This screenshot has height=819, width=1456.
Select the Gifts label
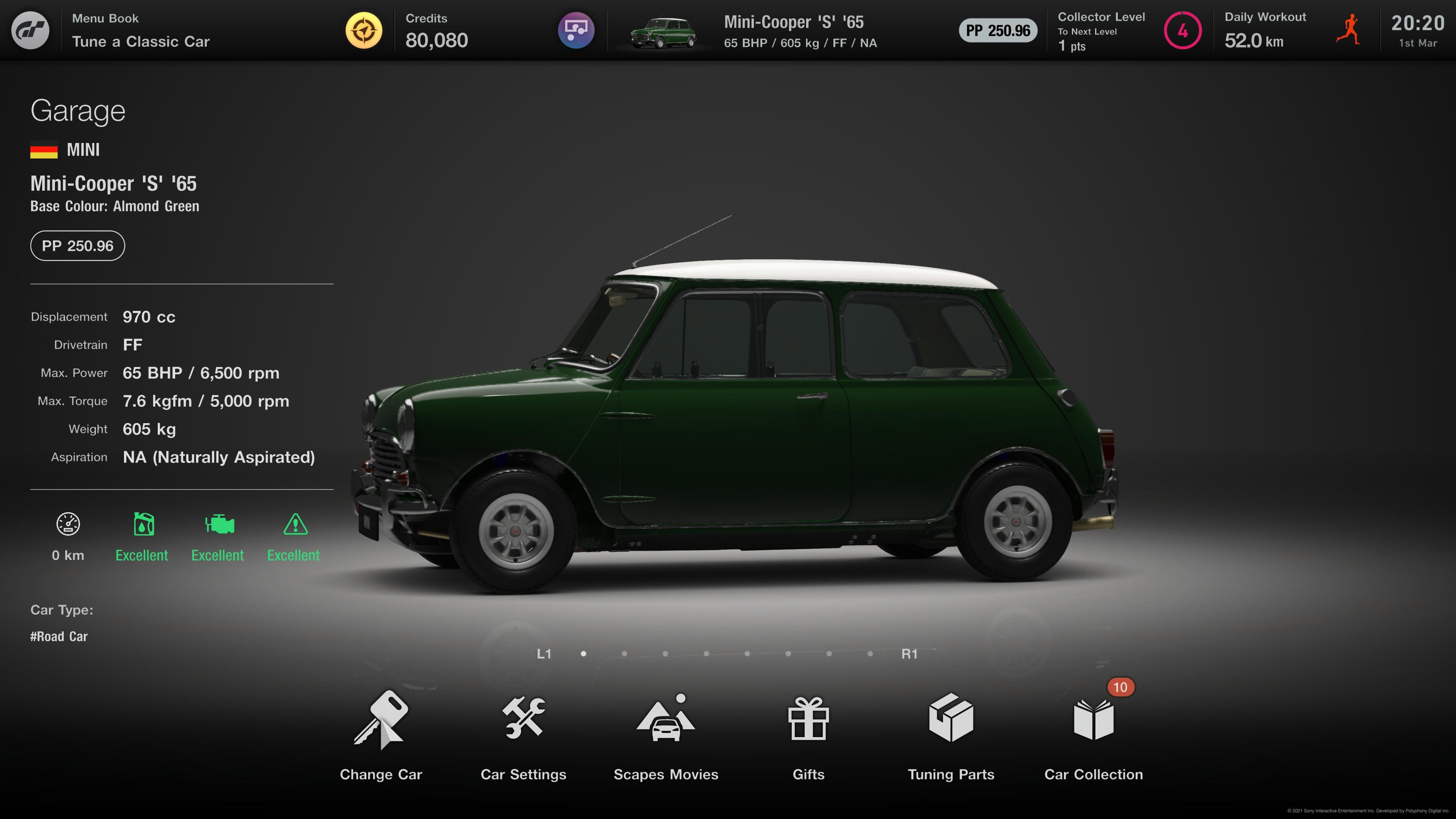click(x=808, y=774)
